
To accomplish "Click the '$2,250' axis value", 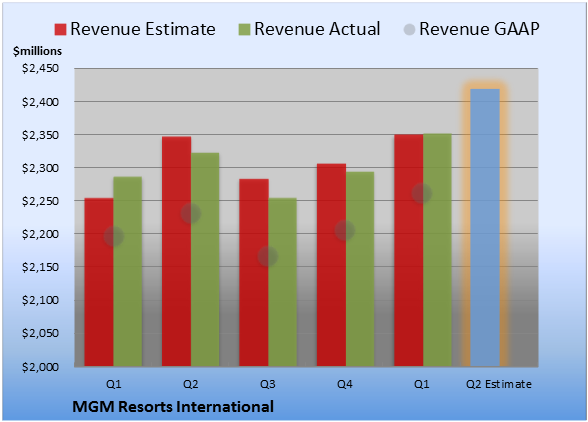I will (40, 201).
